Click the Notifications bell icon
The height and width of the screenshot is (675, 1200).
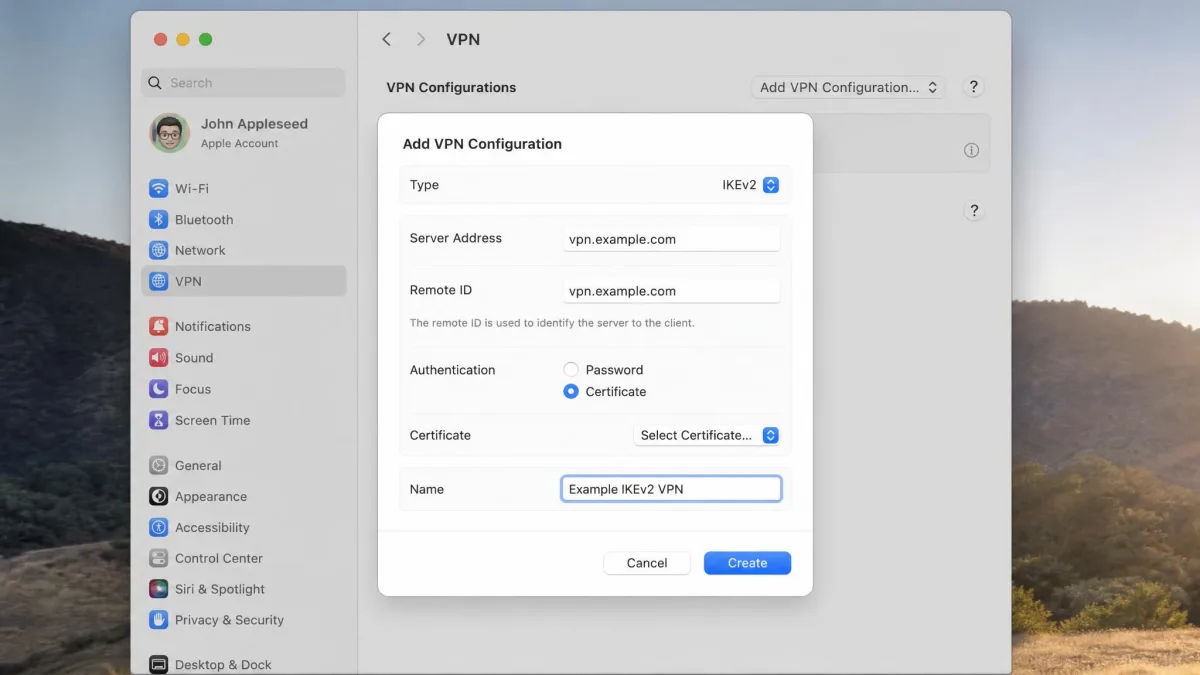point(158,326)
